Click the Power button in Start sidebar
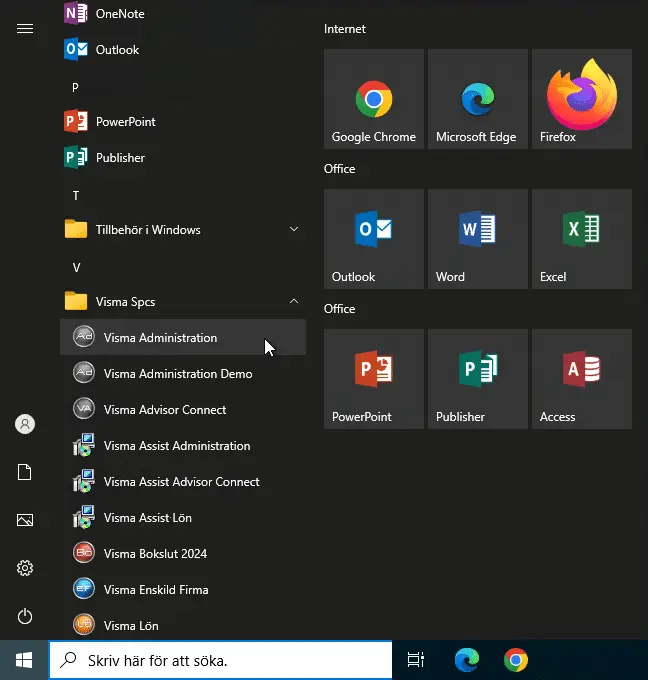 click(x=25, y=616)
